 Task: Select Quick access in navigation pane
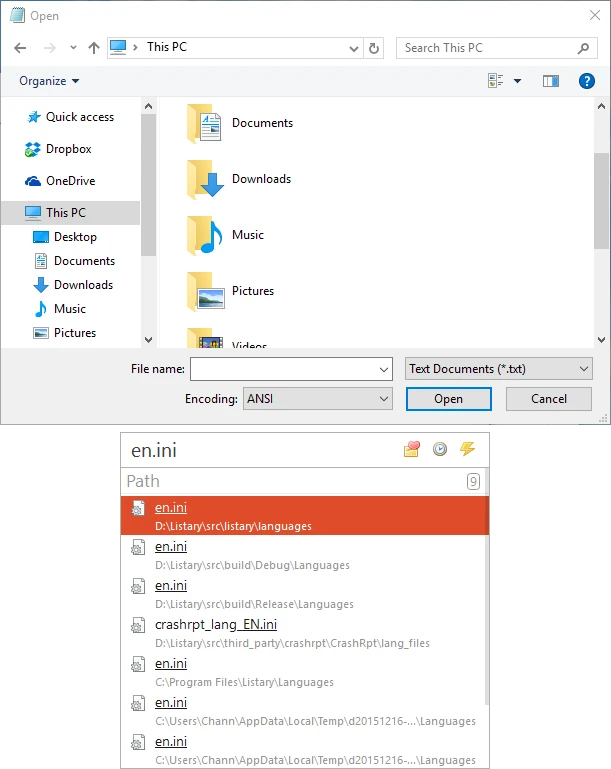point(79,117)
